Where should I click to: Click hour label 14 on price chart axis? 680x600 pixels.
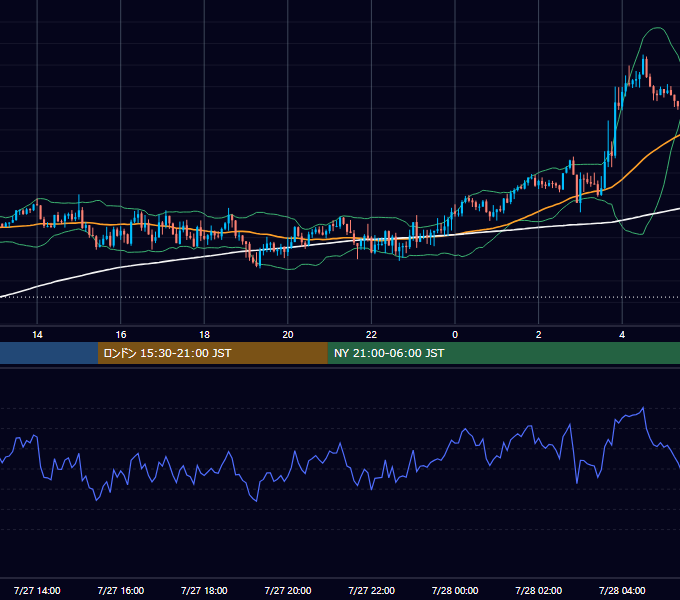click(37, 335)
